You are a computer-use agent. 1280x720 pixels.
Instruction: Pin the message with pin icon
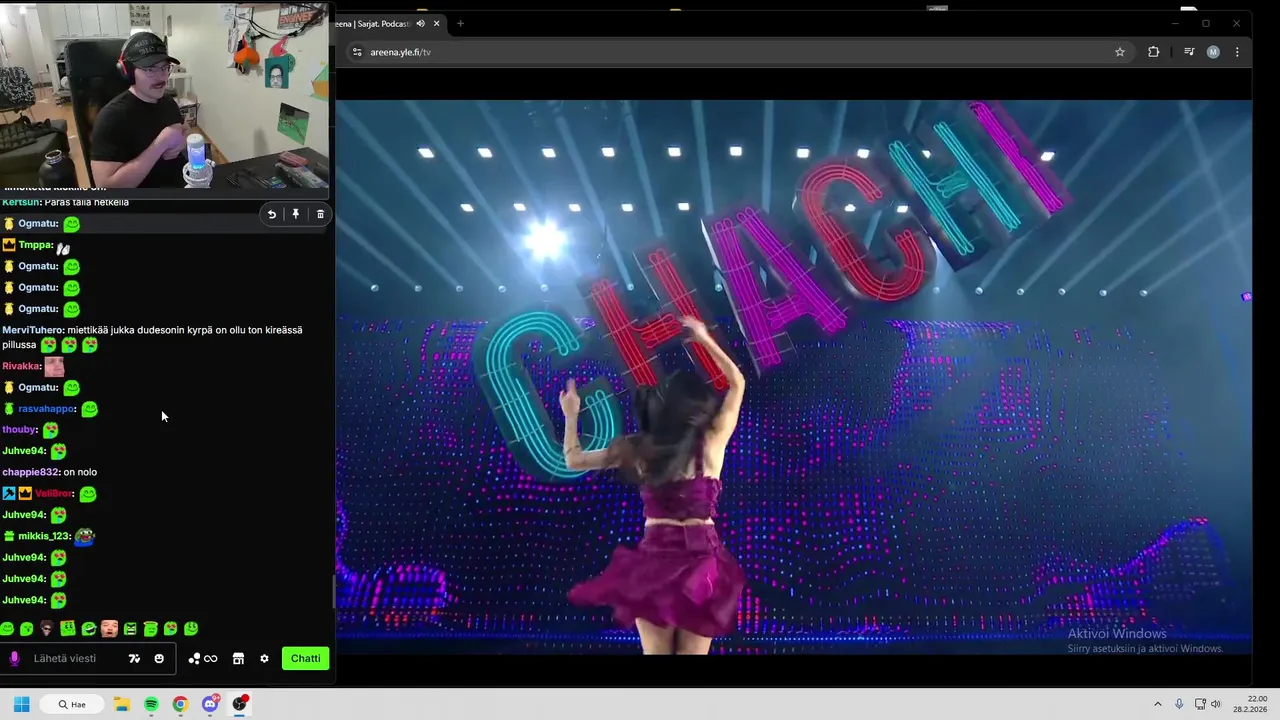point(296,214)
